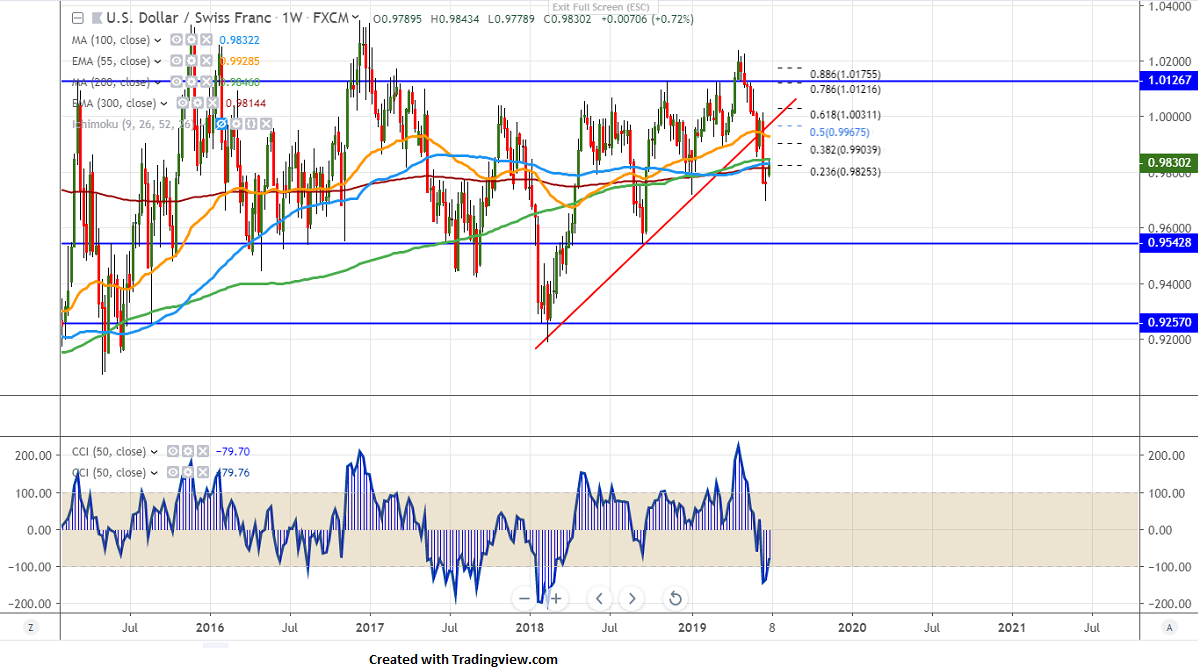Toggle visibility of first CCI indicator
Image resolution: width=1198 pixels, height=671 pixels.
pyautogui.click(x=172, y=451)
